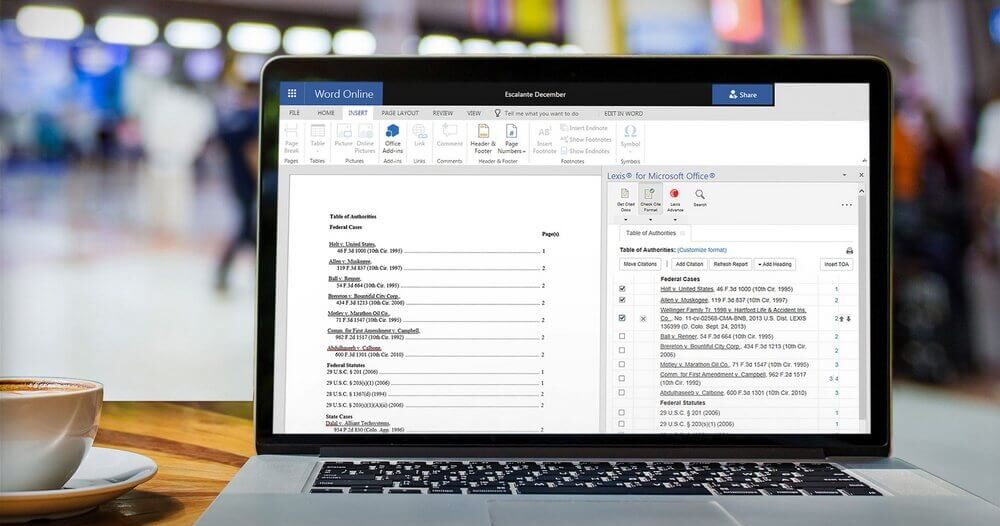Expand the arrow under Get Cited Docs

(624, 218)
